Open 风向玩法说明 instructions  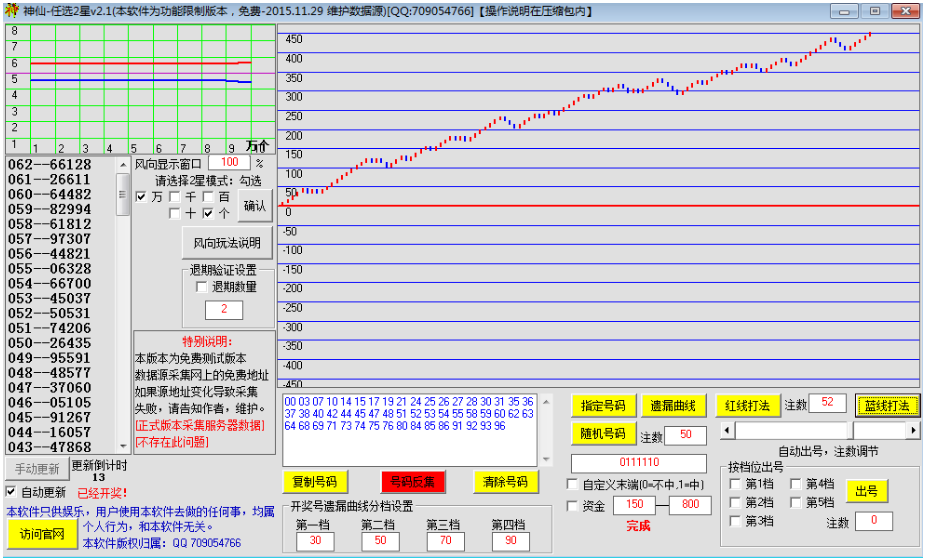coord(227,243)
